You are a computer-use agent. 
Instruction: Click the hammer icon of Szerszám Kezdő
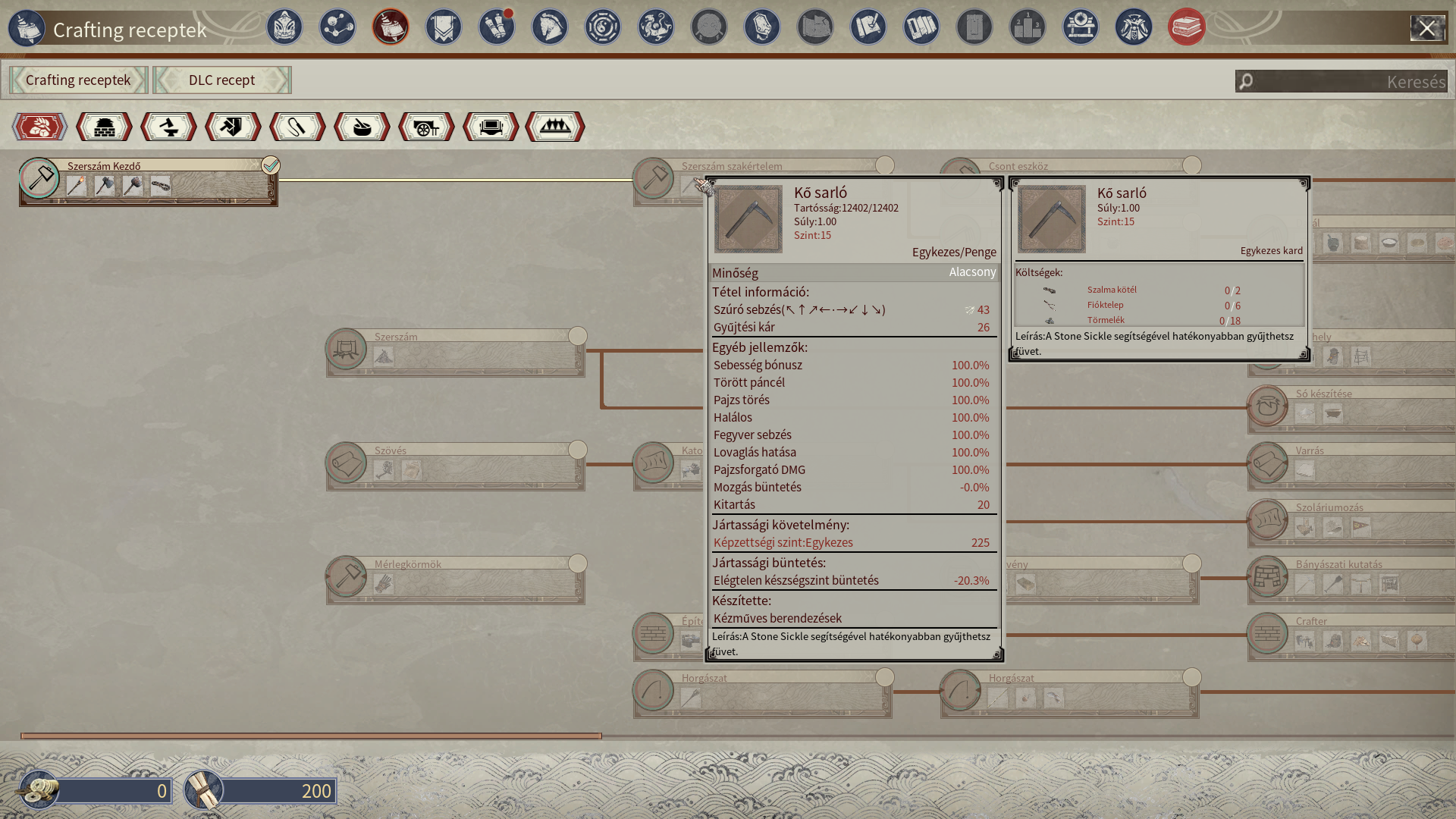coord(39,179)
